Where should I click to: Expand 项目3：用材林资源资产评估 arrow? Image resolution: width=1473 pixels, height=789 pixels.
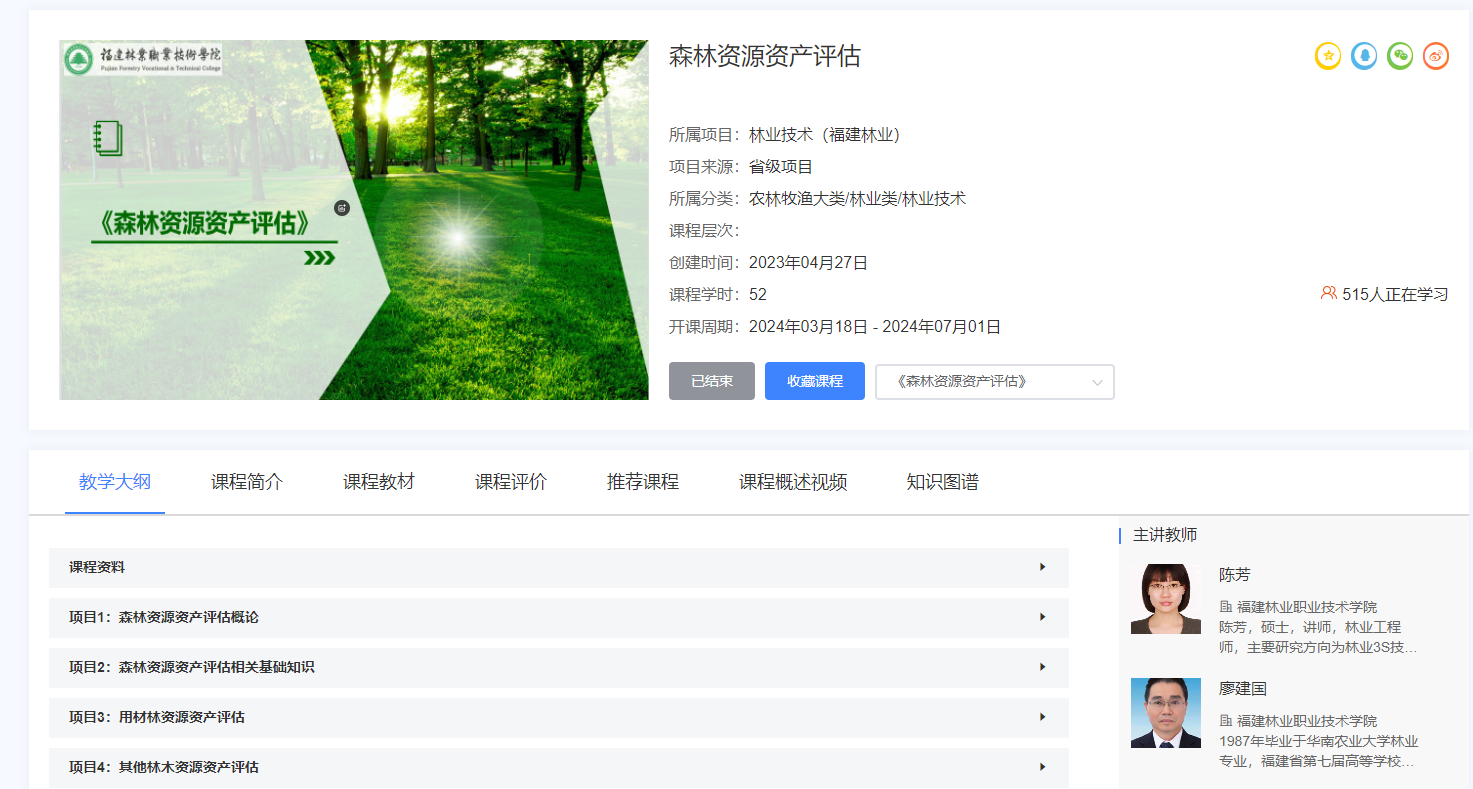point(1042,717)
